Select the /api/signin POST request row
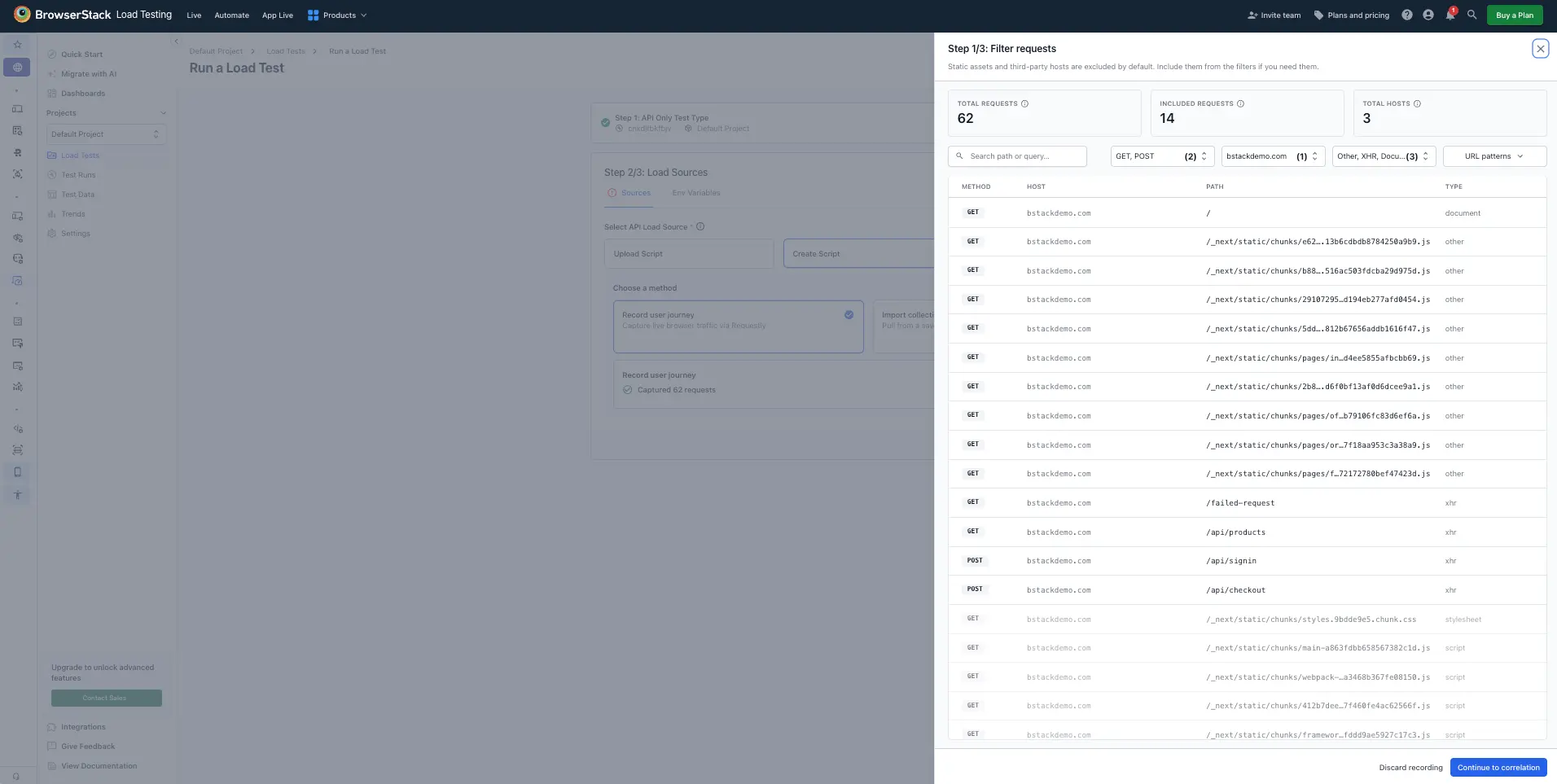Image resolution: width=1557 pixels, height=784 pixels. 1247,561
